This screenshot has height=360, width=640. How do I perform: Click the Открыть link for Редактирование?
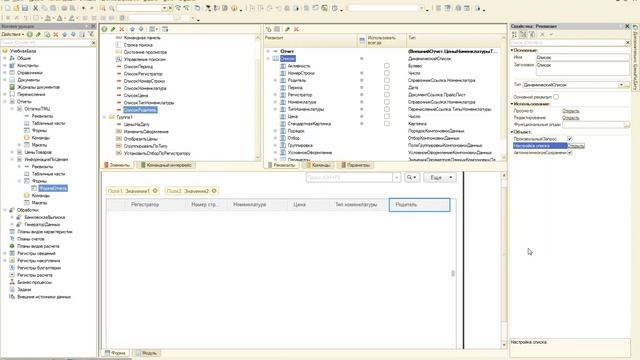pos(571,118)
